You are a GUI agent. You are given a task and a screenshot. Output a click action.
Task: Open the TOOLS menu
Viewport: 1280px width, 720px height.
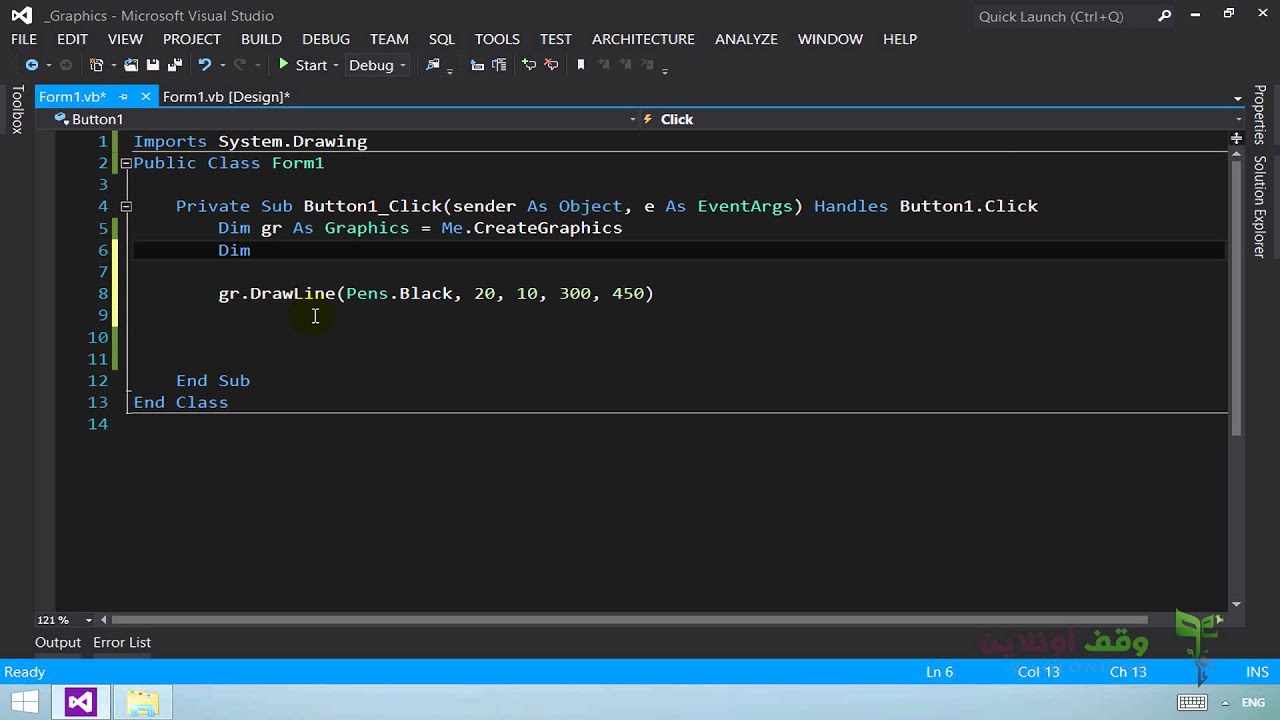pos(497,39)
